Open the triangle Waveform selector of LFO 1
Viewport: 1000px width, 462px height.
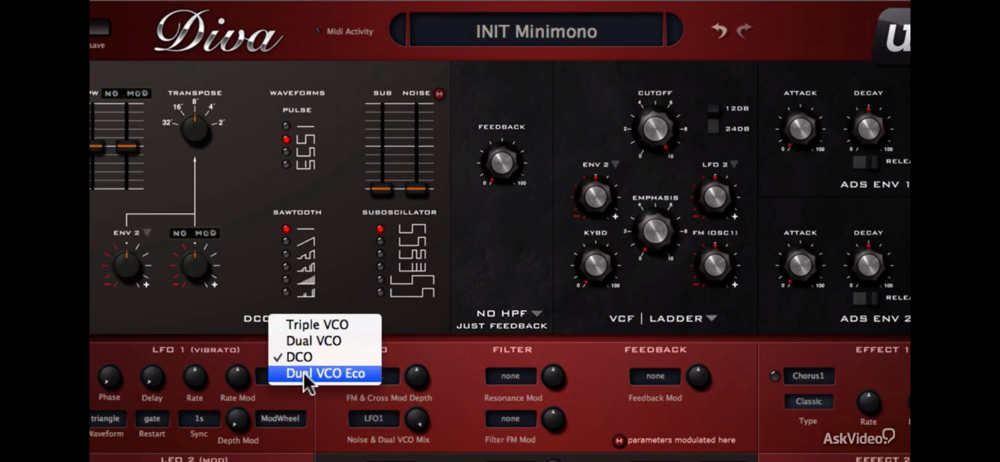click(x=107, y=419)
